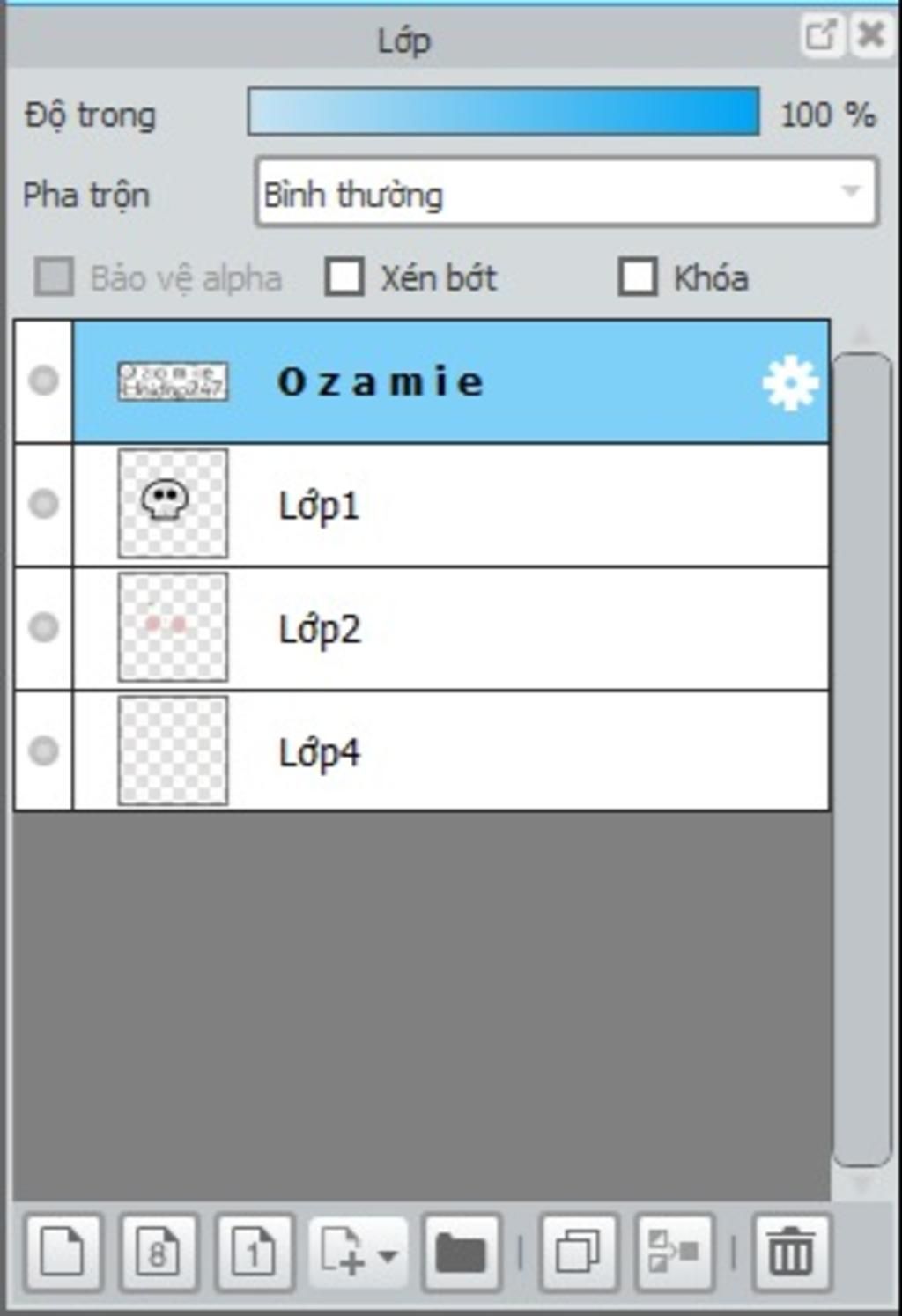This screenshot has height=1316, width=902.
Task: Enable the Khóa checkbox
Action: (x=638, y=277)
